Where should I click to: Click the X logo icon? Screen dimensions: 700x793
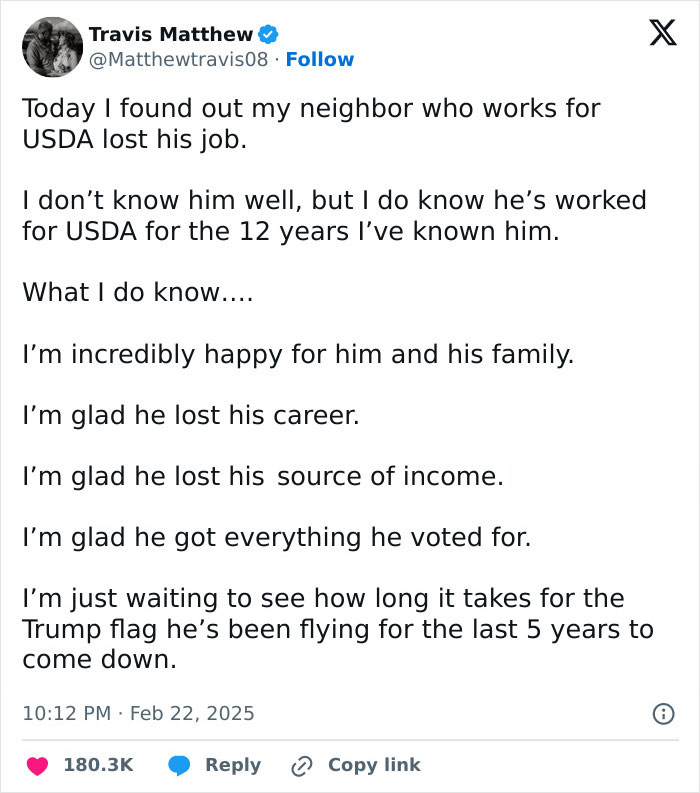[655, 34]
